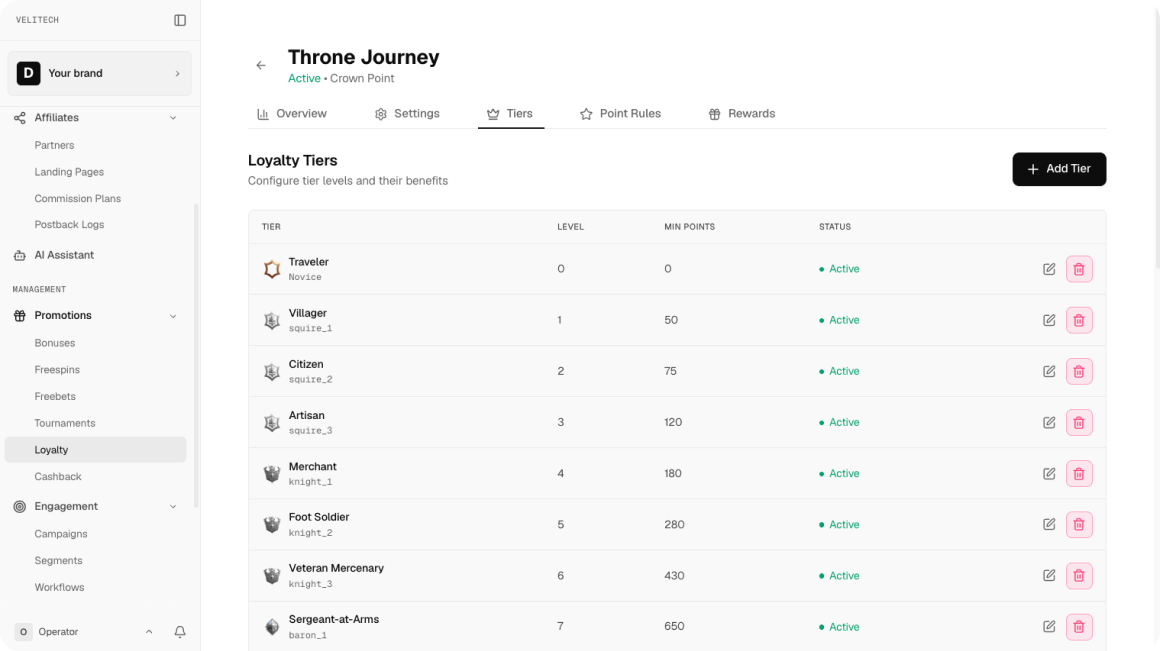Collapse the Affiliates section chevron
1160x651 pixels.
tap(173, 118)
